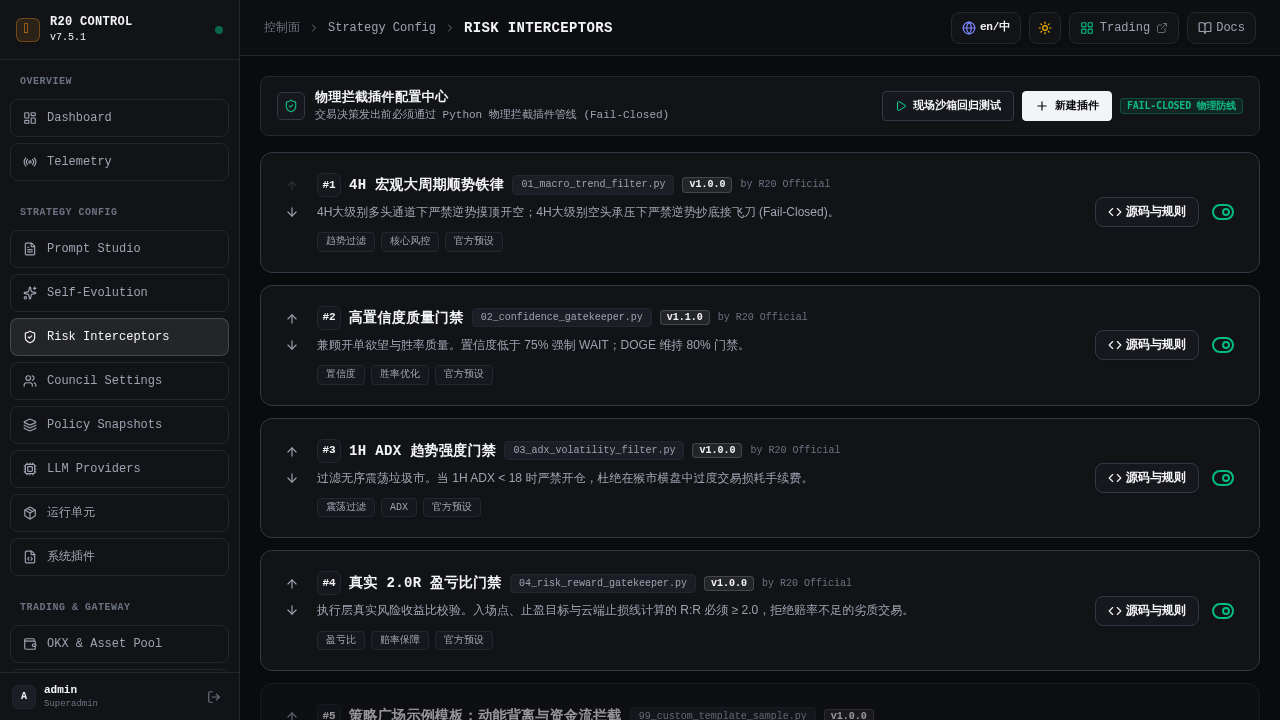This screenshot has width=1280, height=720.
Task: Move plugin #2 down with arrow
Action: 292,345
